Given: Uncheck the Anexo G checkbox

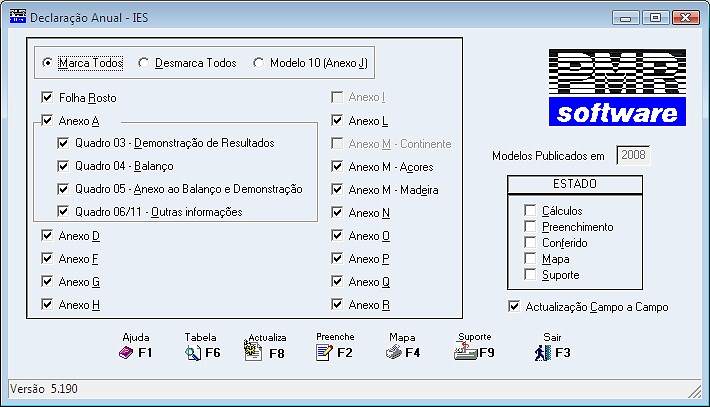Looking at the screenshot, I should 47,282.
